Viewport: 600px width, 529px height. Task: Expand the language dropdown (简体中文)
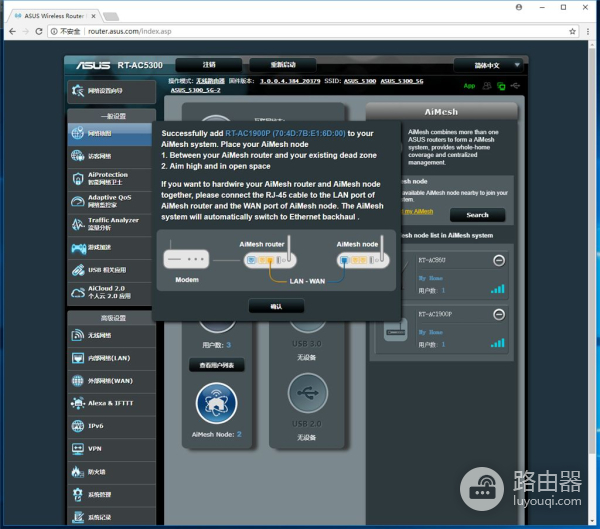tap(488, 65)
